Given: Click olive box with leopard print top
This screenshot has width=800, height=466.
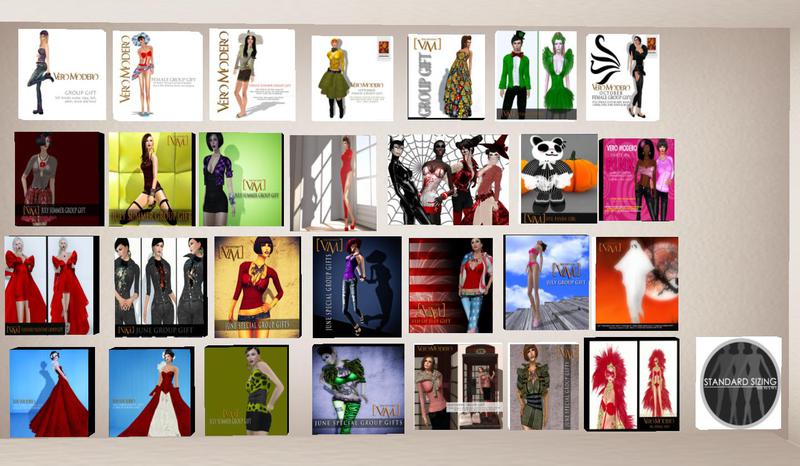Looking at the screenshot, I should 247,391.
